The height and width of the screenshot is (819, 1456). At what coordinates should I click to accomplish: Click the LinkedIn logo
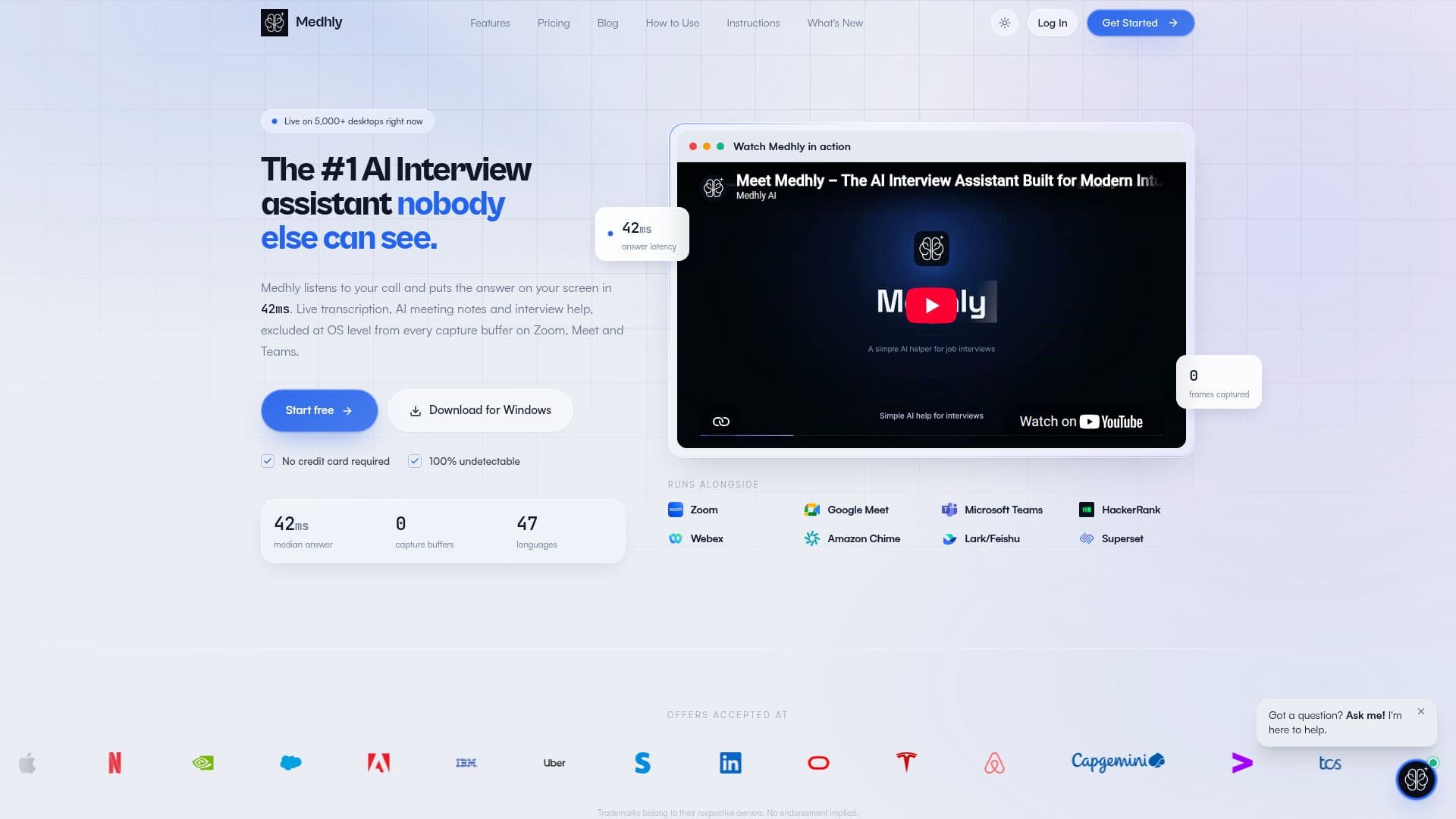pos(730,763)
